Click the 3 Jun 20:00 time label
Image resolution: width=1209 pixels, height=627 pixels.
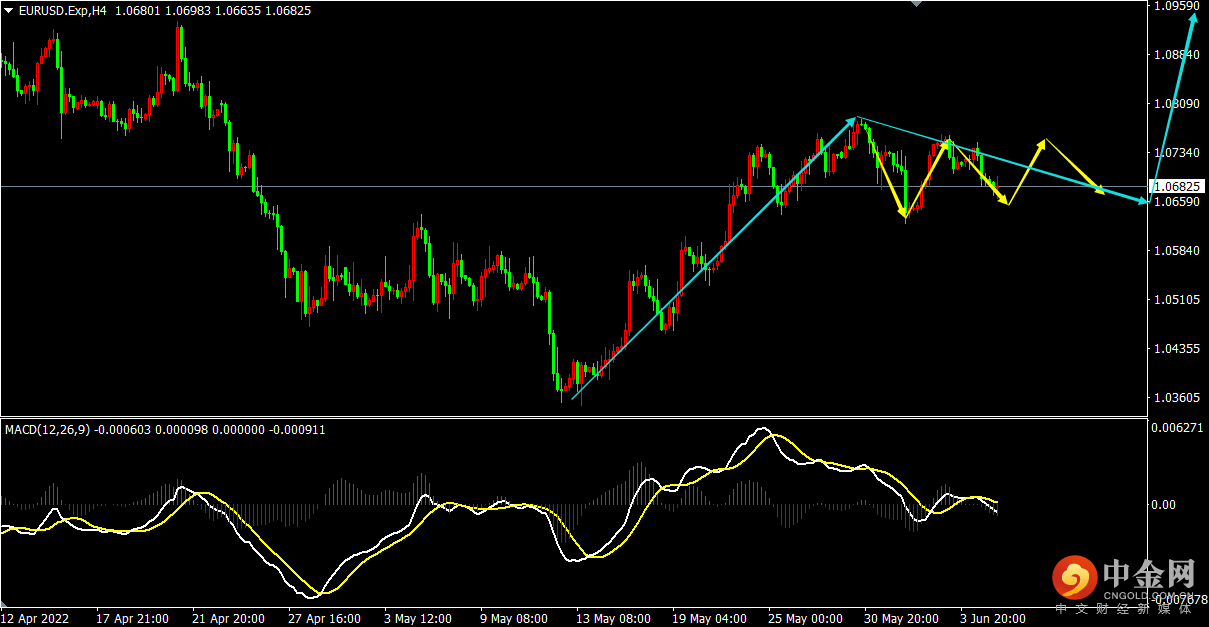tap(993, 618)
